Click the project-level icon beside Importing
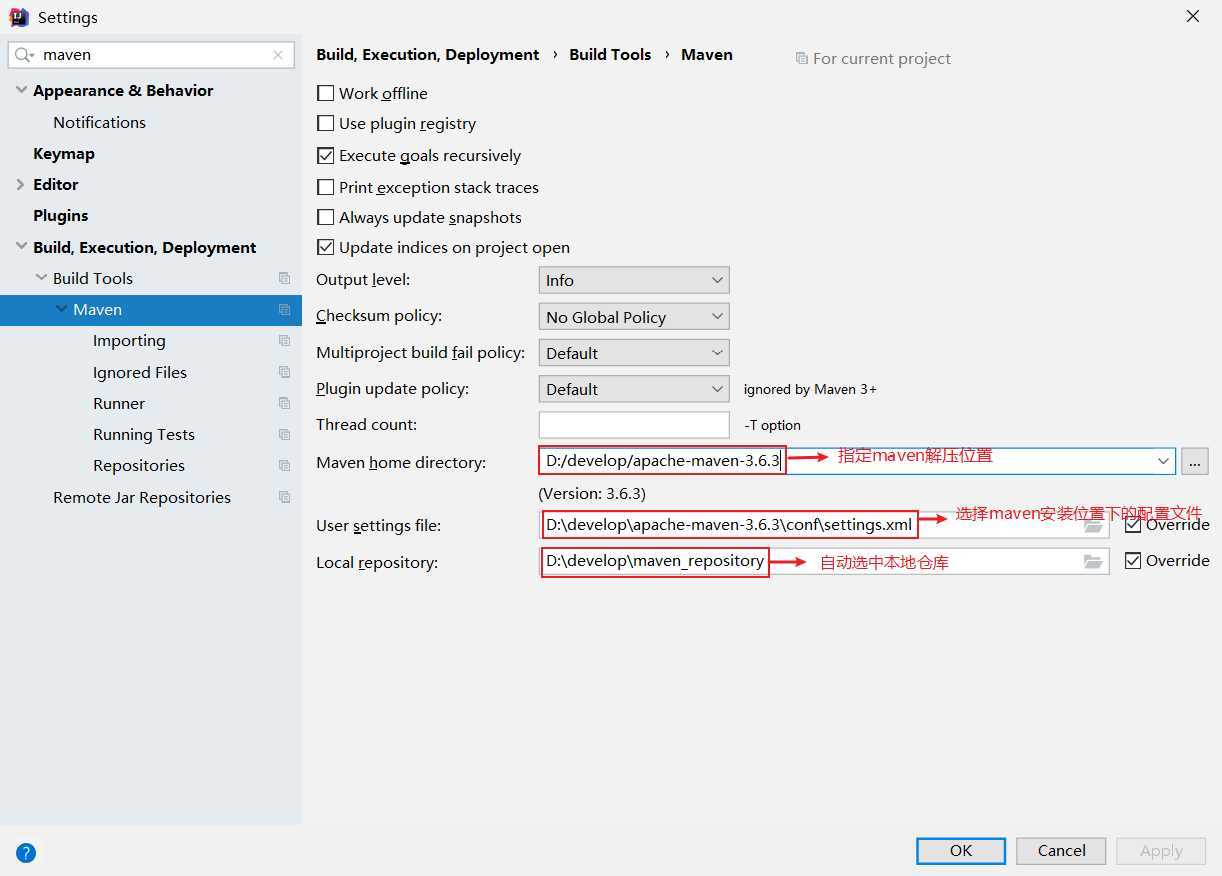This screenshot has height=876, width=1222. pos(284,341)
